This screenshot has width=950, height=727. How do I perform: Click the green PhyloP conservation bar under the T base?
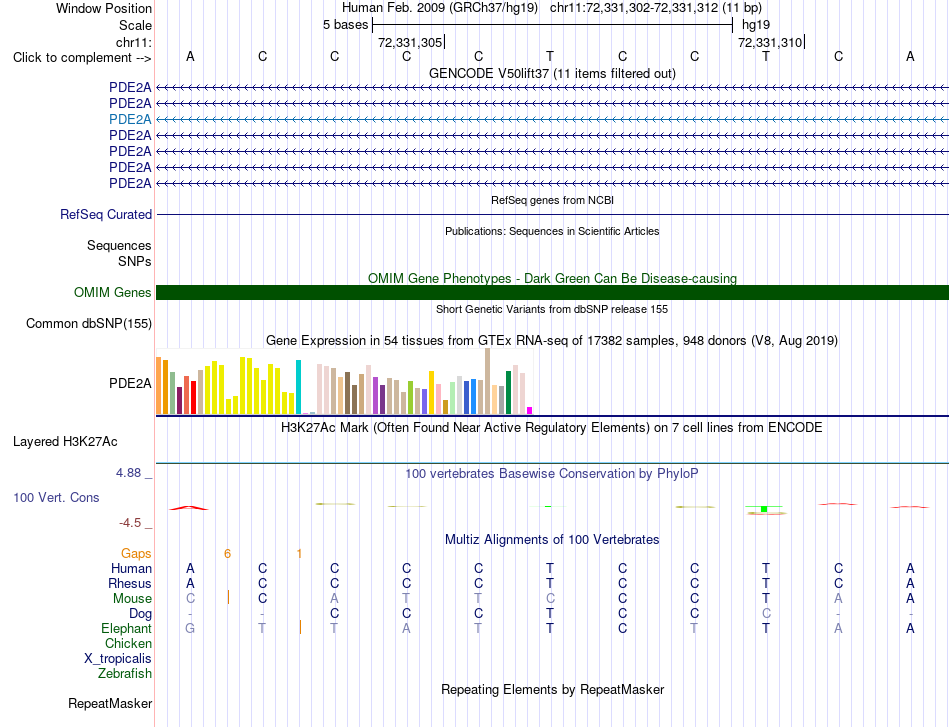click(x=765, y=509)
